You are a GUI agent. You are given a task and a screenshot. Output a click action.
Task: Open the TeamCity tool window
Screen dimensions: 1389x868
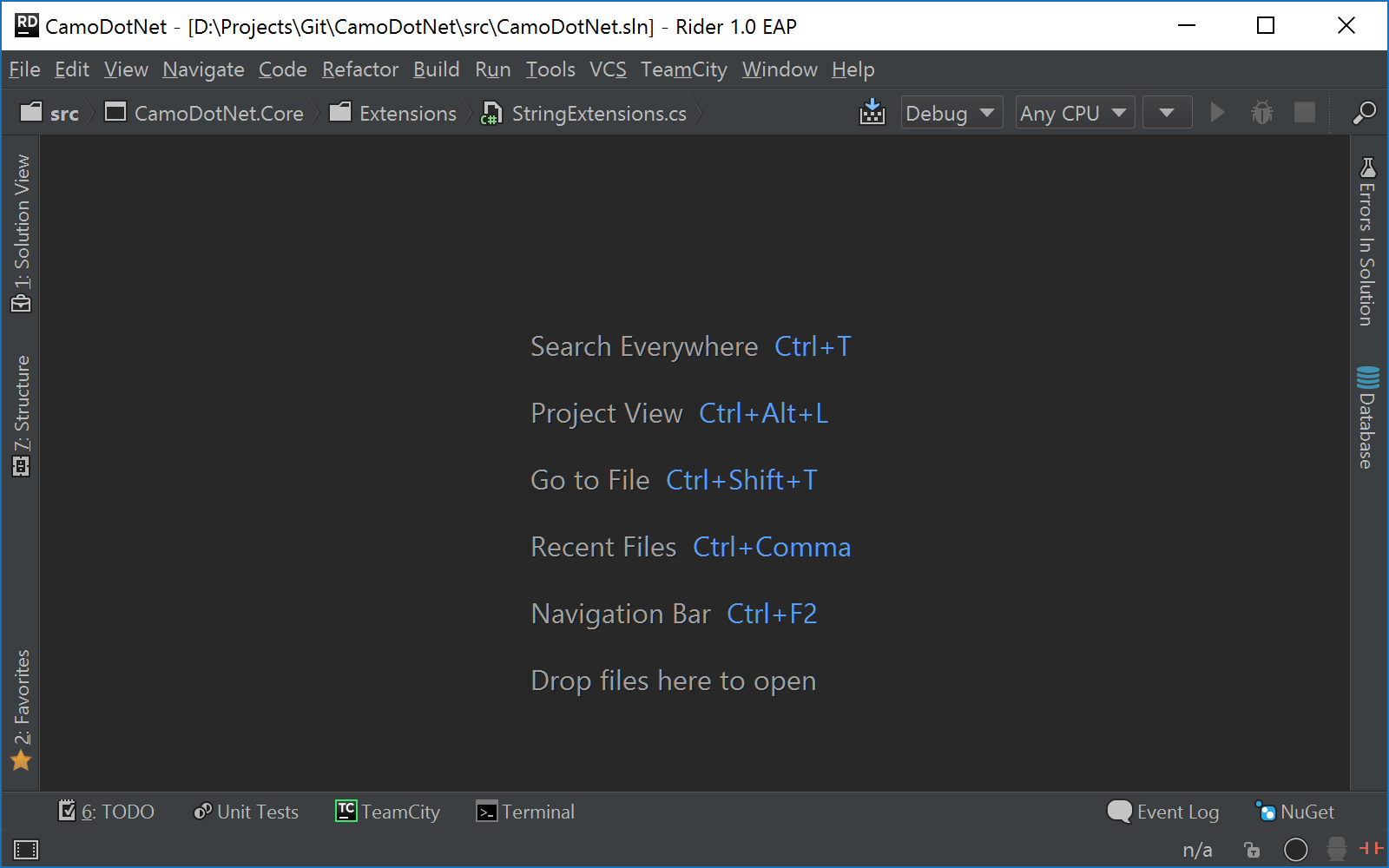(388, 812)
